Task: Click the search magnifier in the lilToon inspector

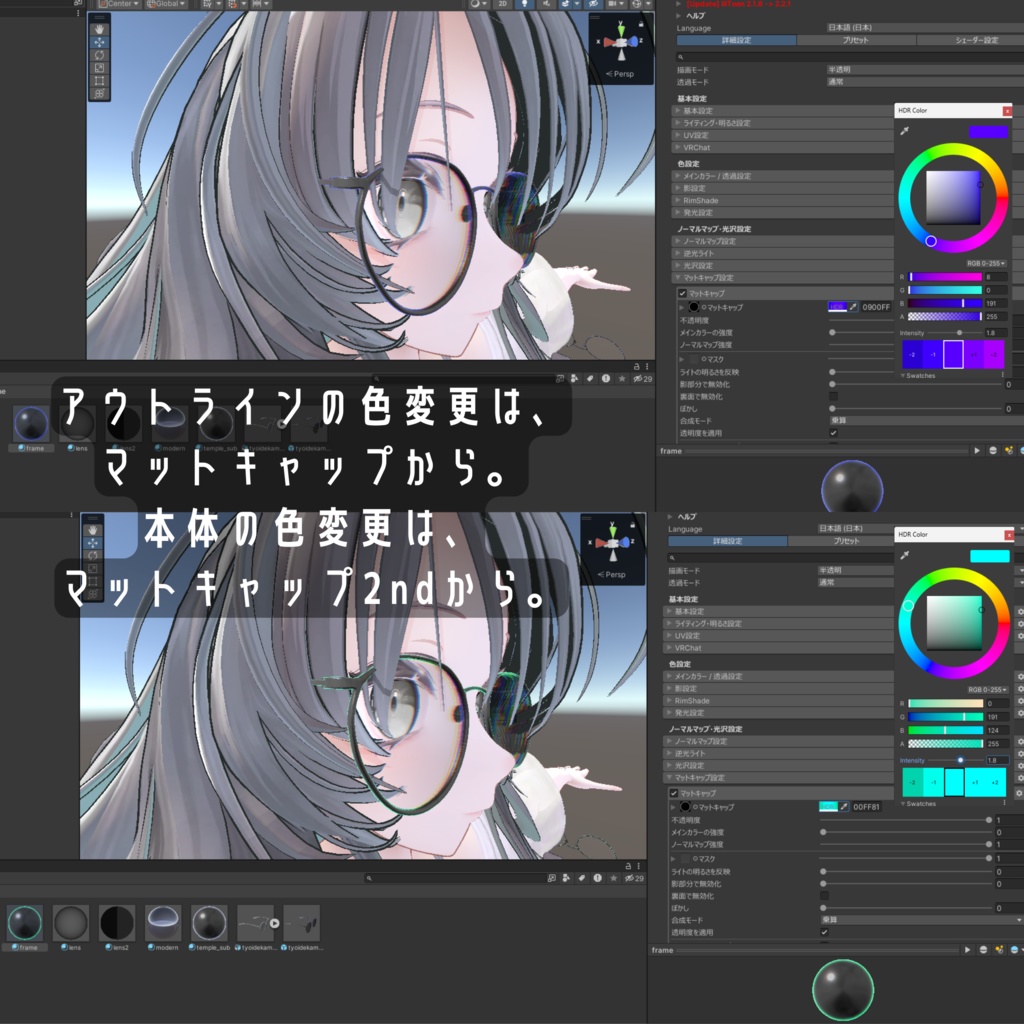Action: coord(680,56)
